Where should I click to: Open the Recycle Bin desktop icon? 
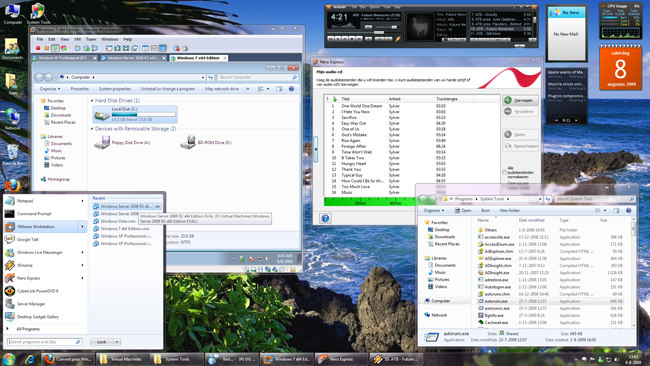point(12,155)
